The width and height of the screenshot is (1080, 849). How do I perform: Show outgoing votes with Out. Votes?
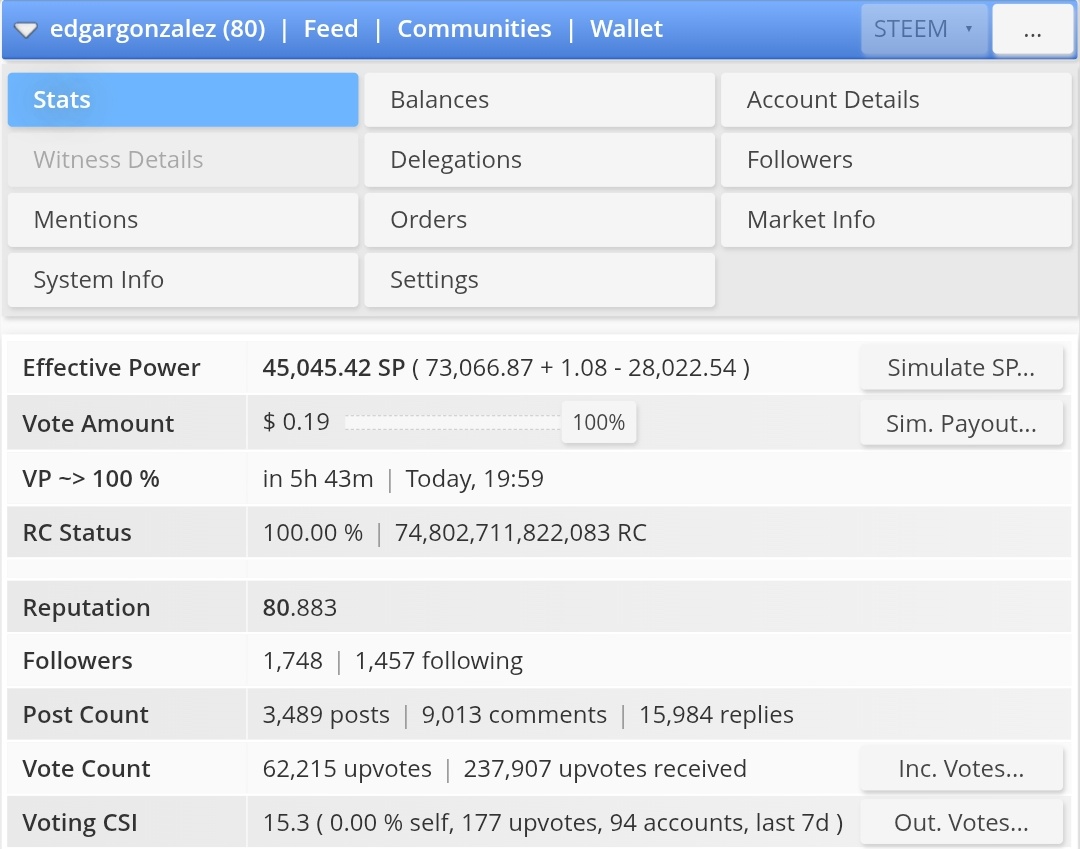[961, 823]
